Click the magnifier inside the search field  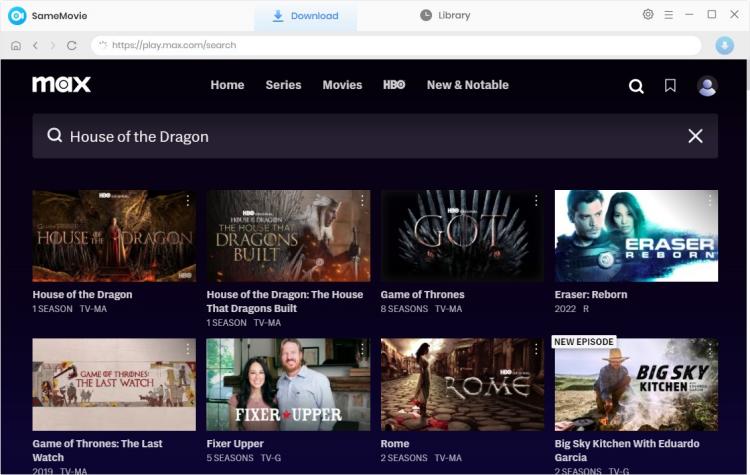pyautogui.click(x=55, y=135)
